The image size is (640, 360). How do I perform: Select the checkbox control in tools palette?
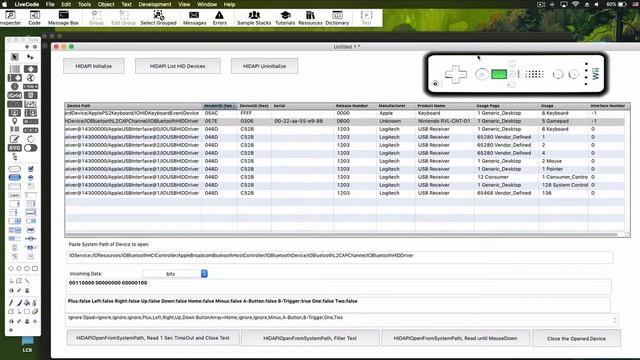[x=31, y=169]
